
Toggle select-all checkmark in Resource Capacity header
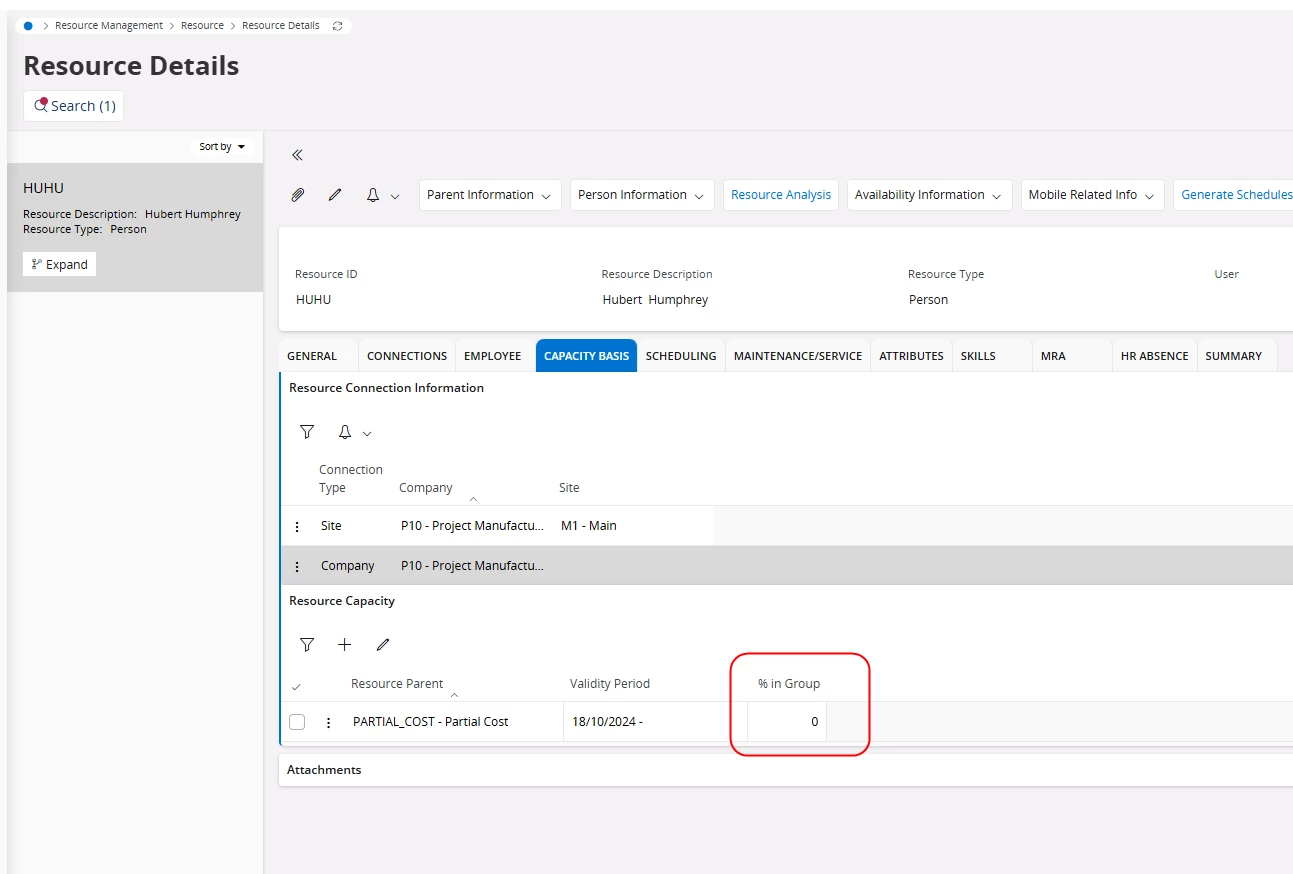296,687
